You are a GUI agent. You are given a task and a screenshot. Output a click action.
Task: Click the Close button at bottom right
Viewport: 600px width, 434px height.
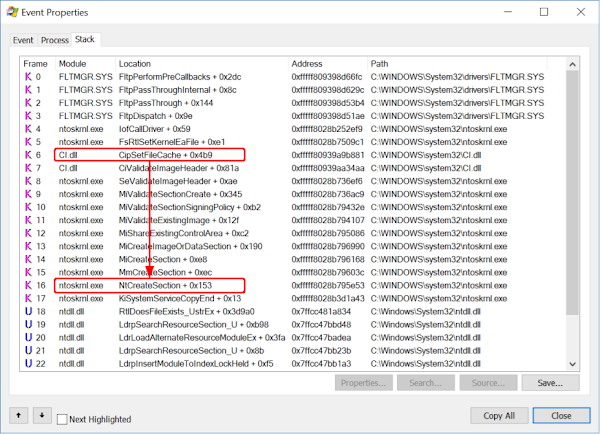(x=560, y=415)
